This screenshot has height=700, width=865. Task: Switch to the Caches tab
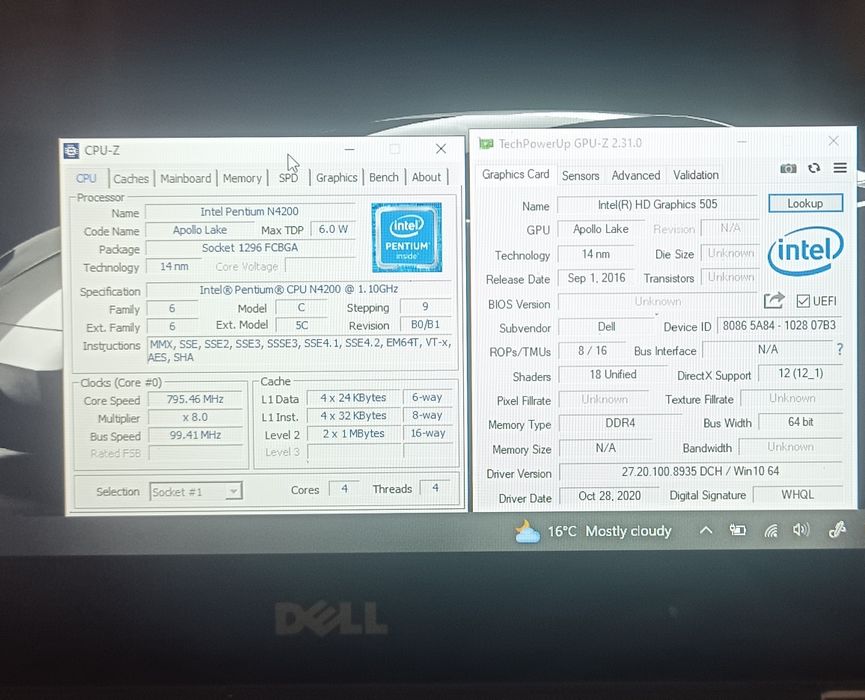click(131, 179)
